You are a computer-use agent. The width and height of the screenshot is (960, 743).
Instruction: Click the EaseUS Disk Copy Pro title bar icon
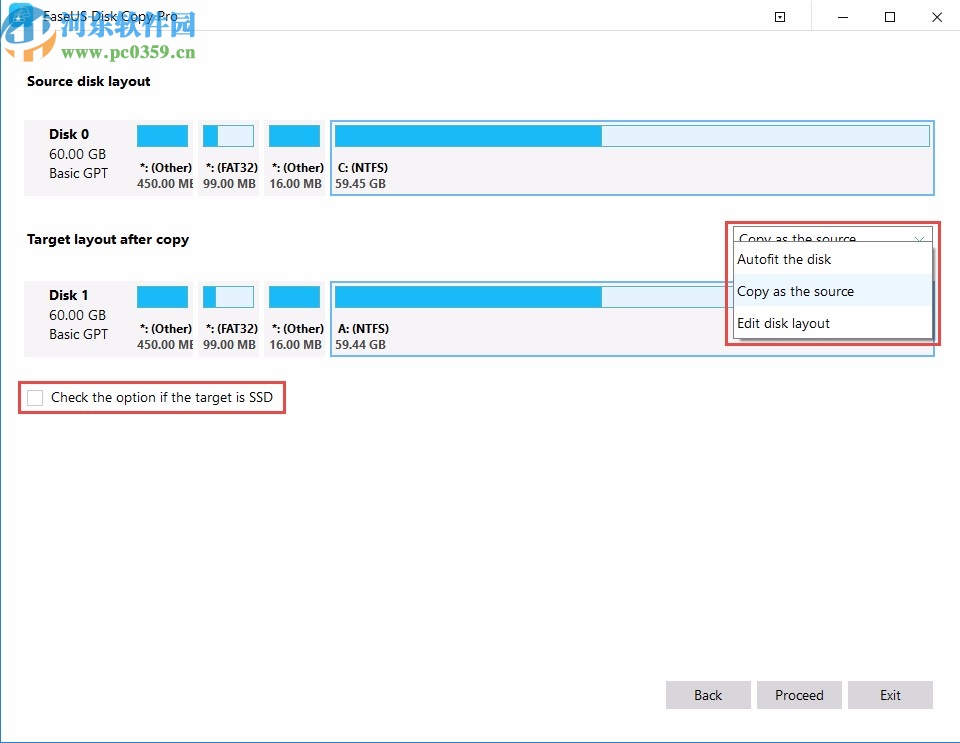pyautogui.click(x=21, y=16)
